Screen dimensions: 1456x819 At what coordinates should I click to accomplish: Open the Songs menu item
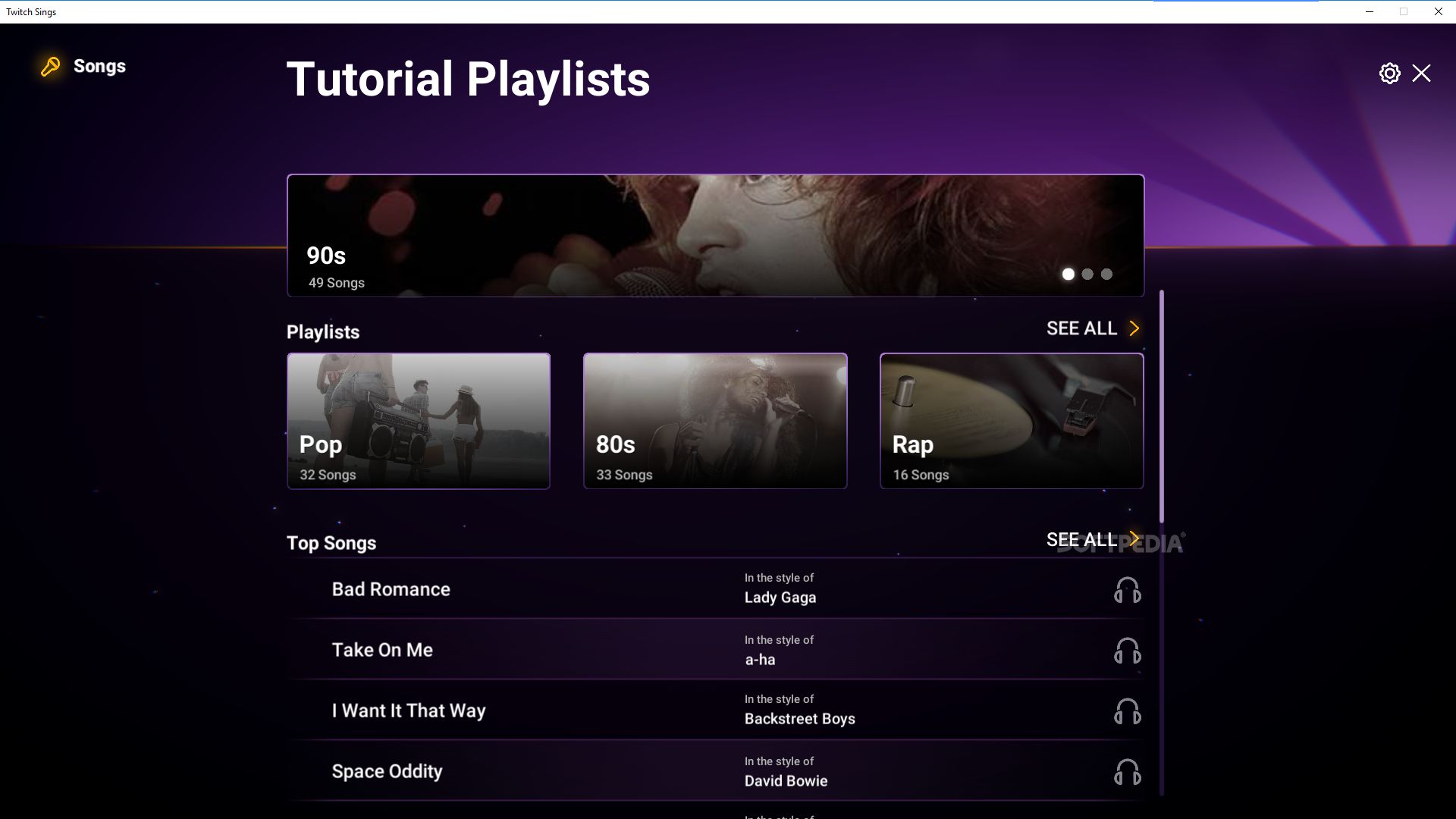[x=99, y=67]
